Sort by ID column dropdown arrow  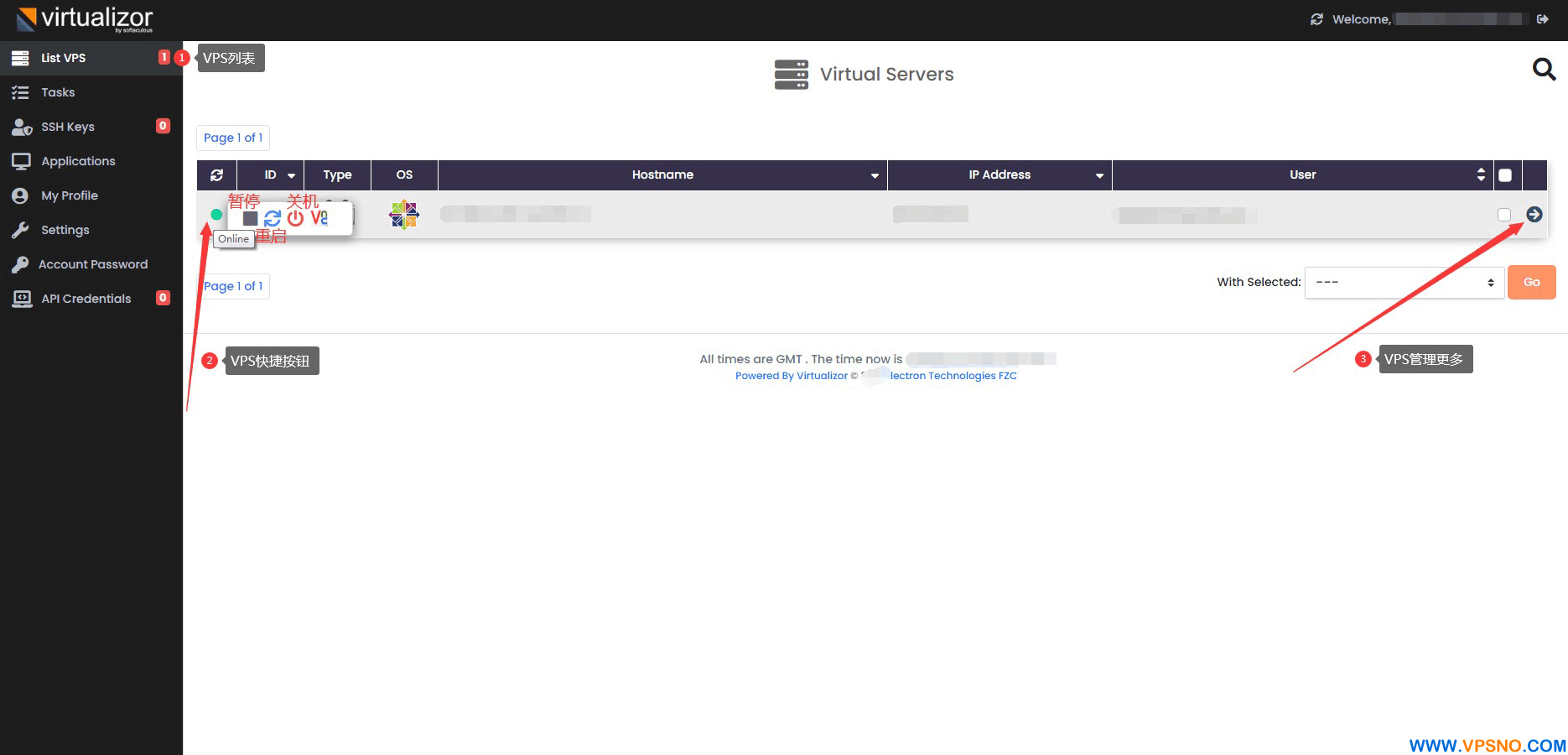292,175
